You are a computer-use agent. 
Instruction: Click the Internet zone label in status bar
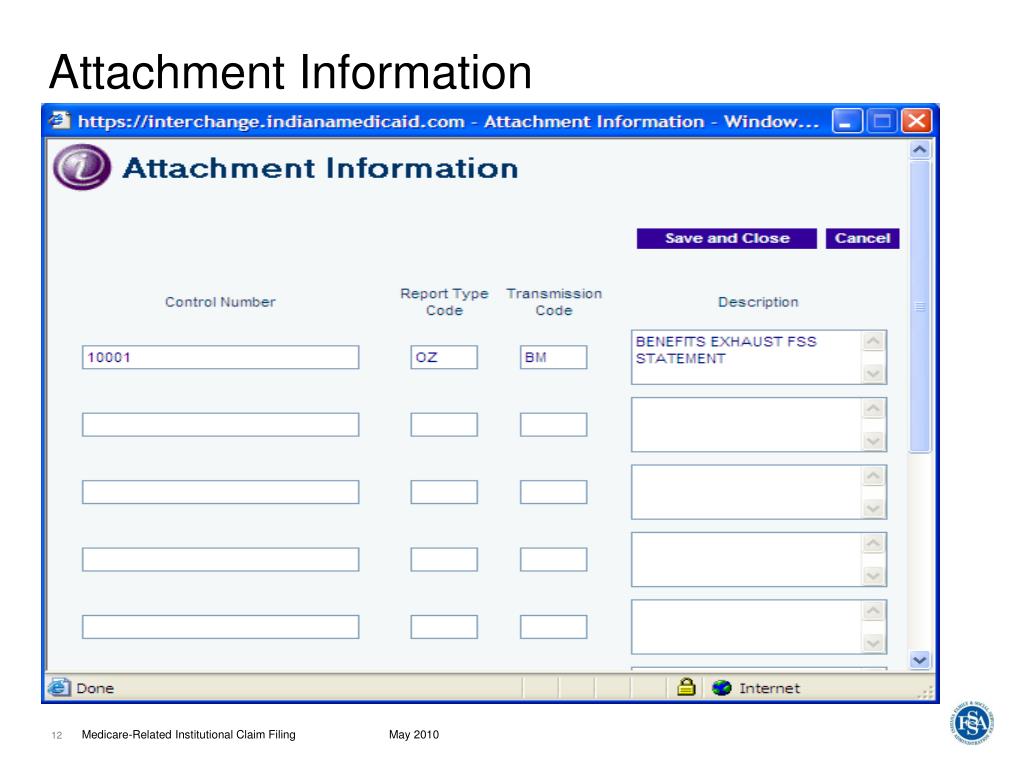(769, 688)
